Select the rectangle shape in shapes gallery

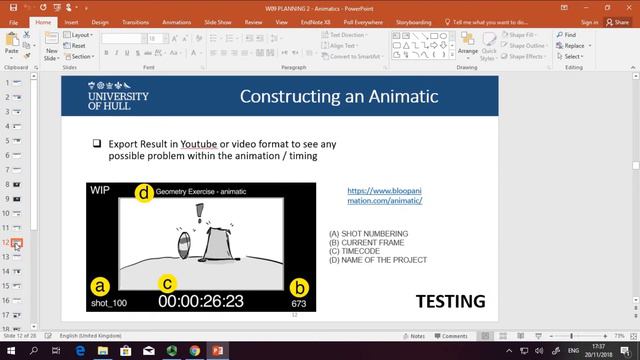coord(434,36)
